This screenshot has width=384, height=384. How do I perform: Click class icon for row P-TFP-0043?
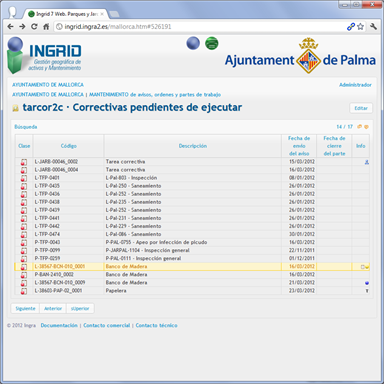click(24, 243)
